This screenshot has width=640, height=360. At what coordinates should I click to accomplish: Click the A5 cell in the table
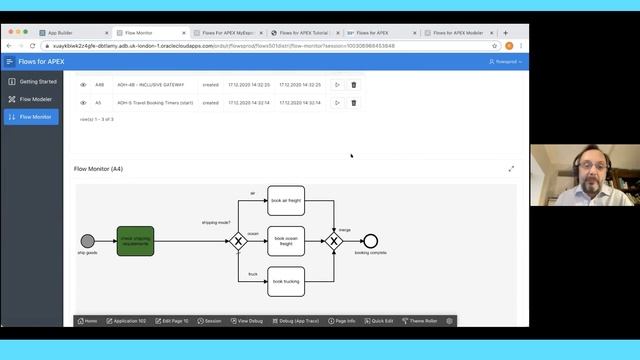click(98, 103)
